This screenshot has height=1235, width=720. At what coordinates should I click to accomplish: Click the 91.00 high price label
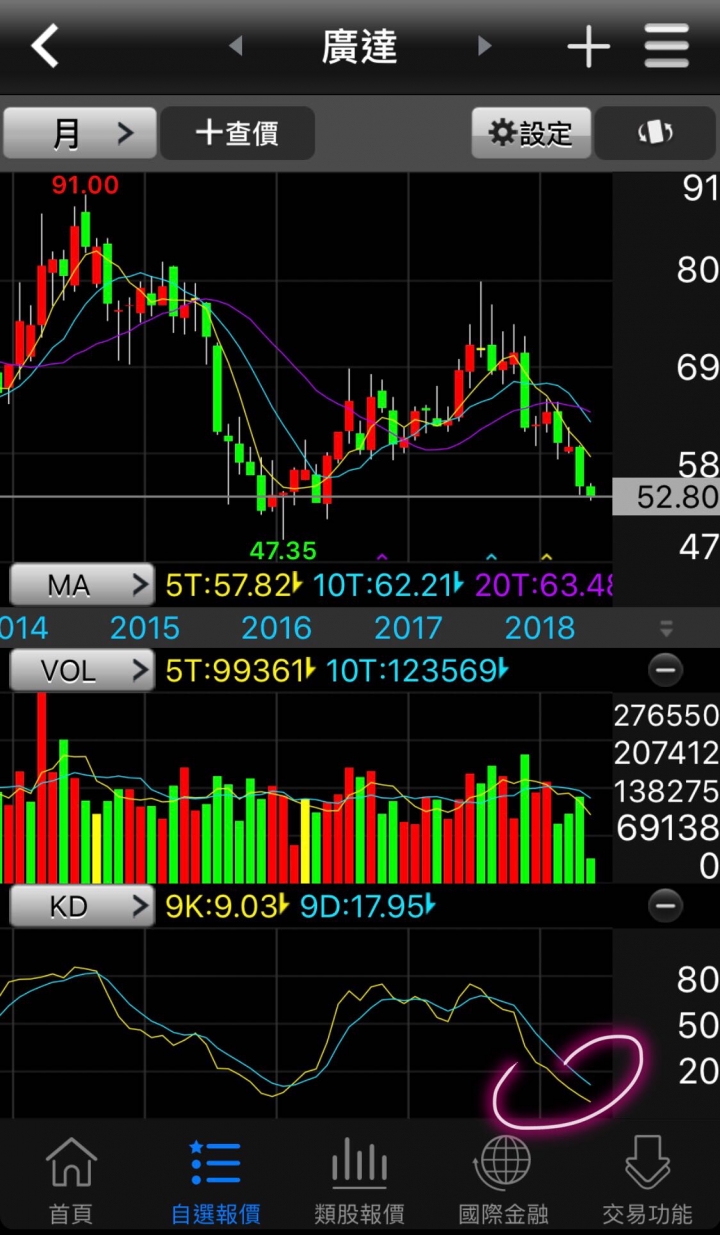pos(85,185)
